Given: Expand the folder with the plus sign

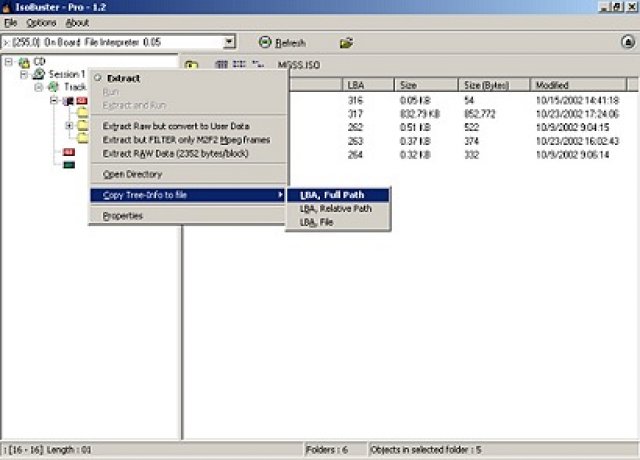Looking at the screenshot, I should (x=69, y=125).
